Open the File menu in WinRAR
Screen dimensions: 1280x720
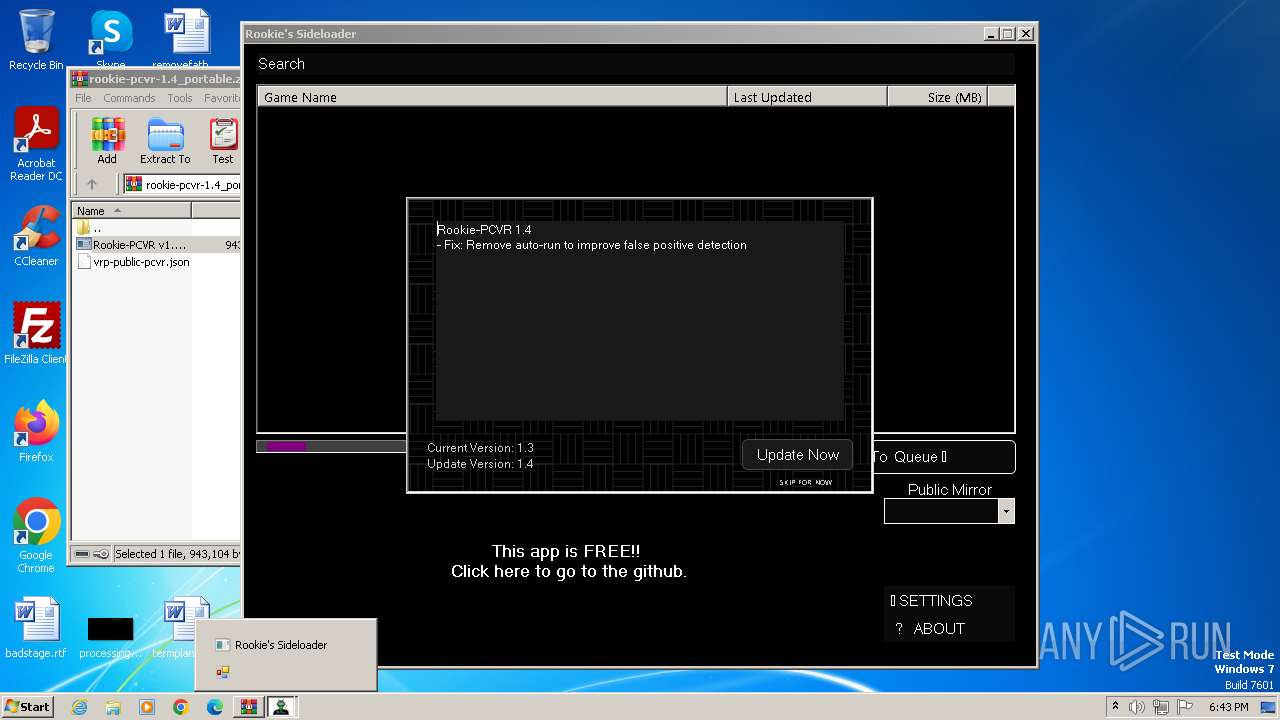click(83, 98)
